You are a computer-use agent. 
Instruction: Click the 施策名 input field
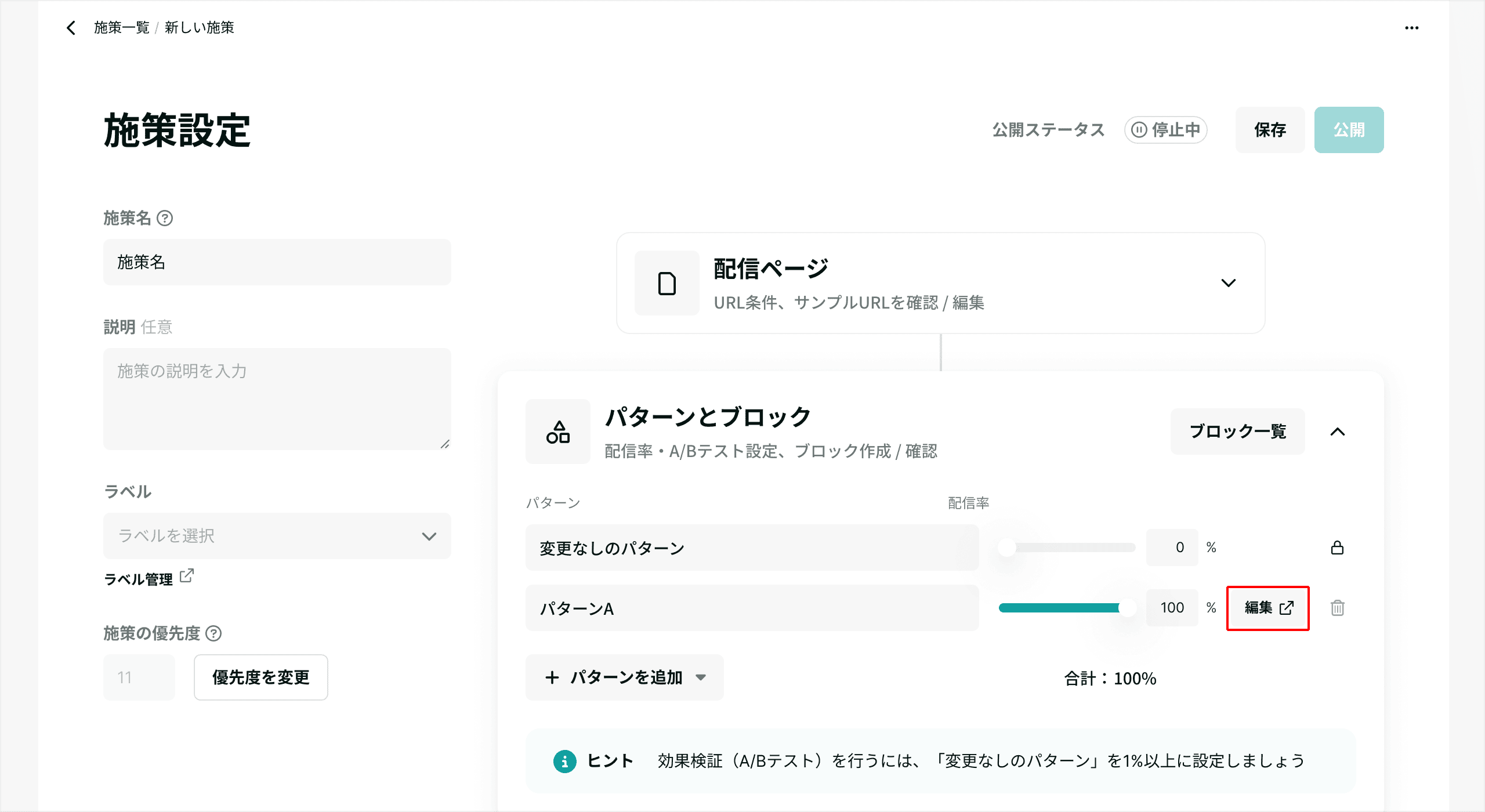[x=277, y=262]
